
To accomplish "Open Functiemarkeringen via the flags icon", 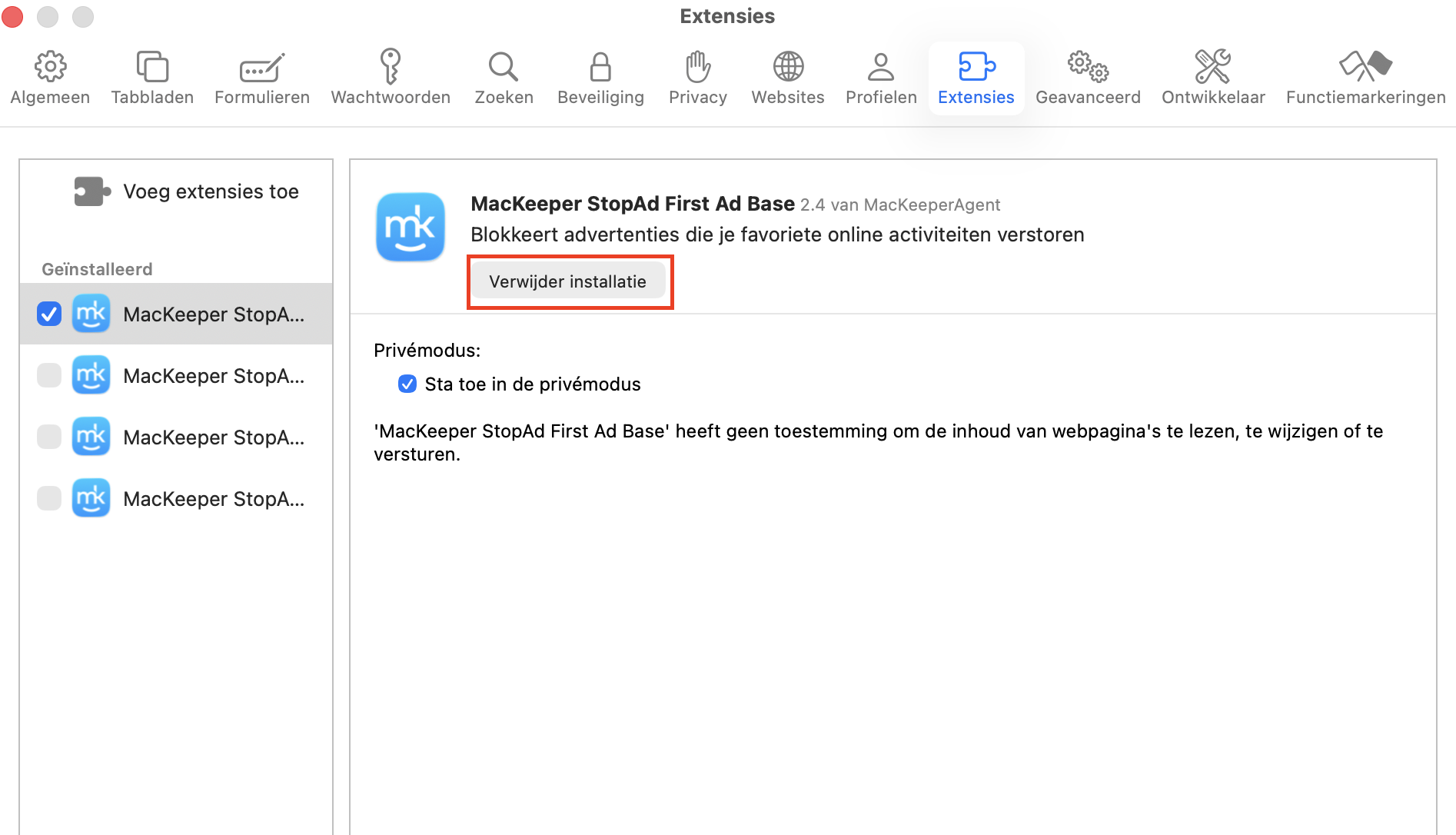I will (1365, 75).
